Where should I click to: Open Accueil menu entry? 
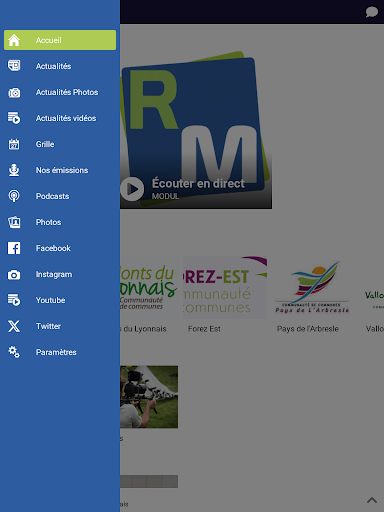tap(60, 40)
